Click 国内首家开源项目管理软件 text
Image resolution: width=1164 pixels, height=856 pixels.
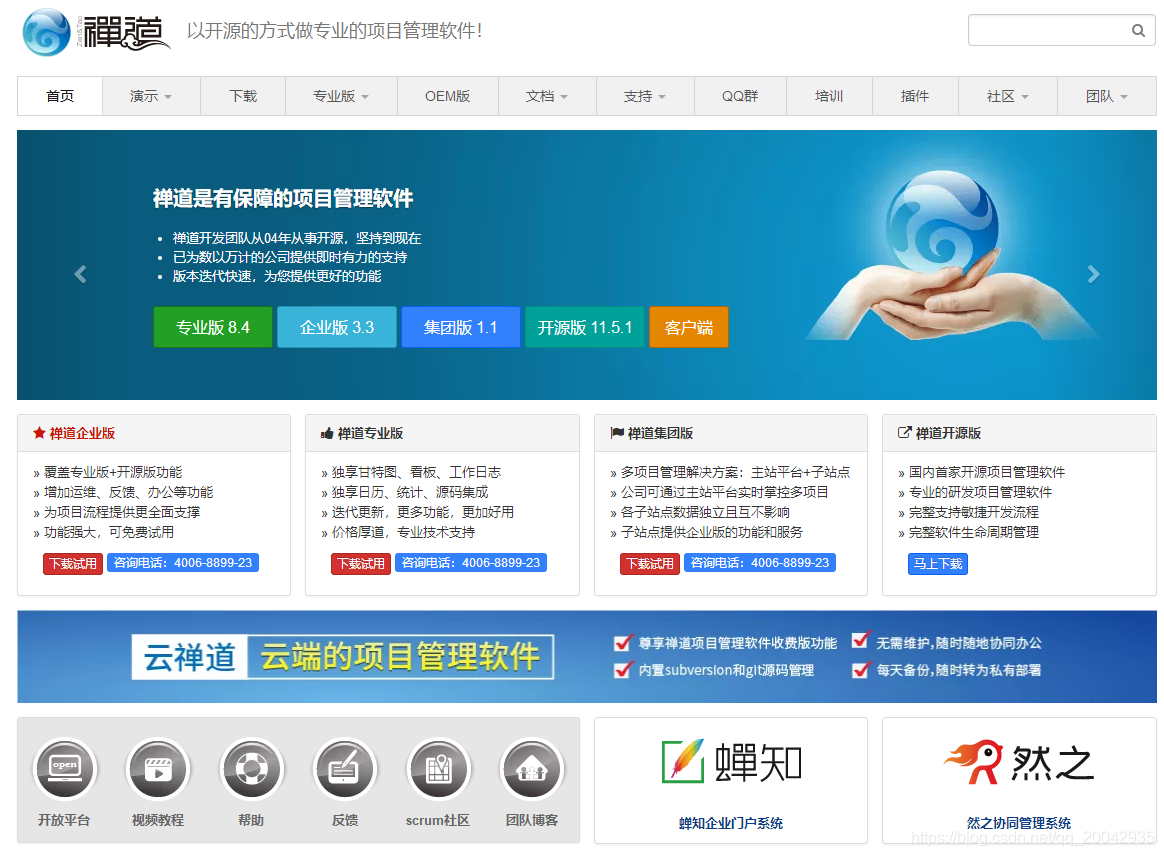(987, 472)
